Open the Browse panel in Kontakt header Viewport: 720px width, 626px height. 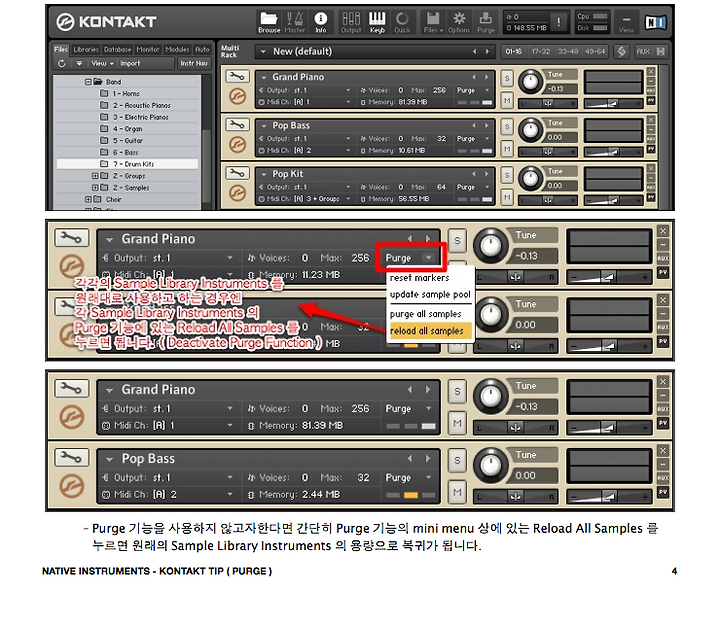pos(269,23)
